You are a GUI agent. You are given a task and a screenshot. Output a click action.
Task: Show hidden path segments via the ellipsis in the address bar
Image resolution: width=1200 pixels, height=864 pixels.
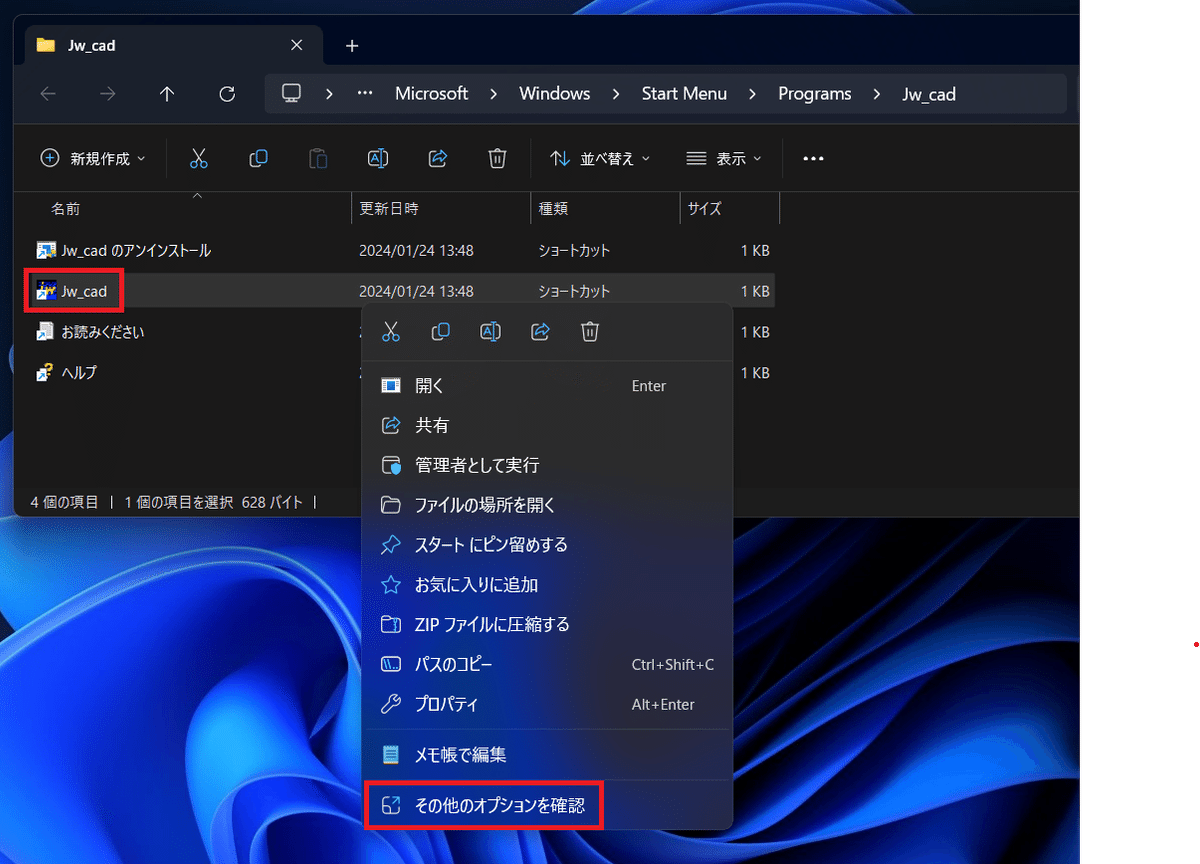click(365, 94)
